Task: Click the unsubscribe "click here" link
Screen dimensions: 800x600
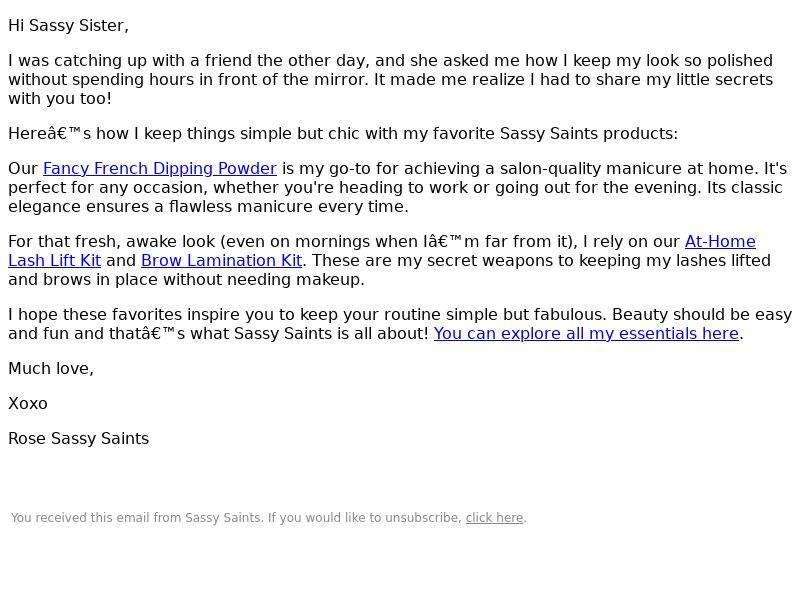Action: click(494, 517)
